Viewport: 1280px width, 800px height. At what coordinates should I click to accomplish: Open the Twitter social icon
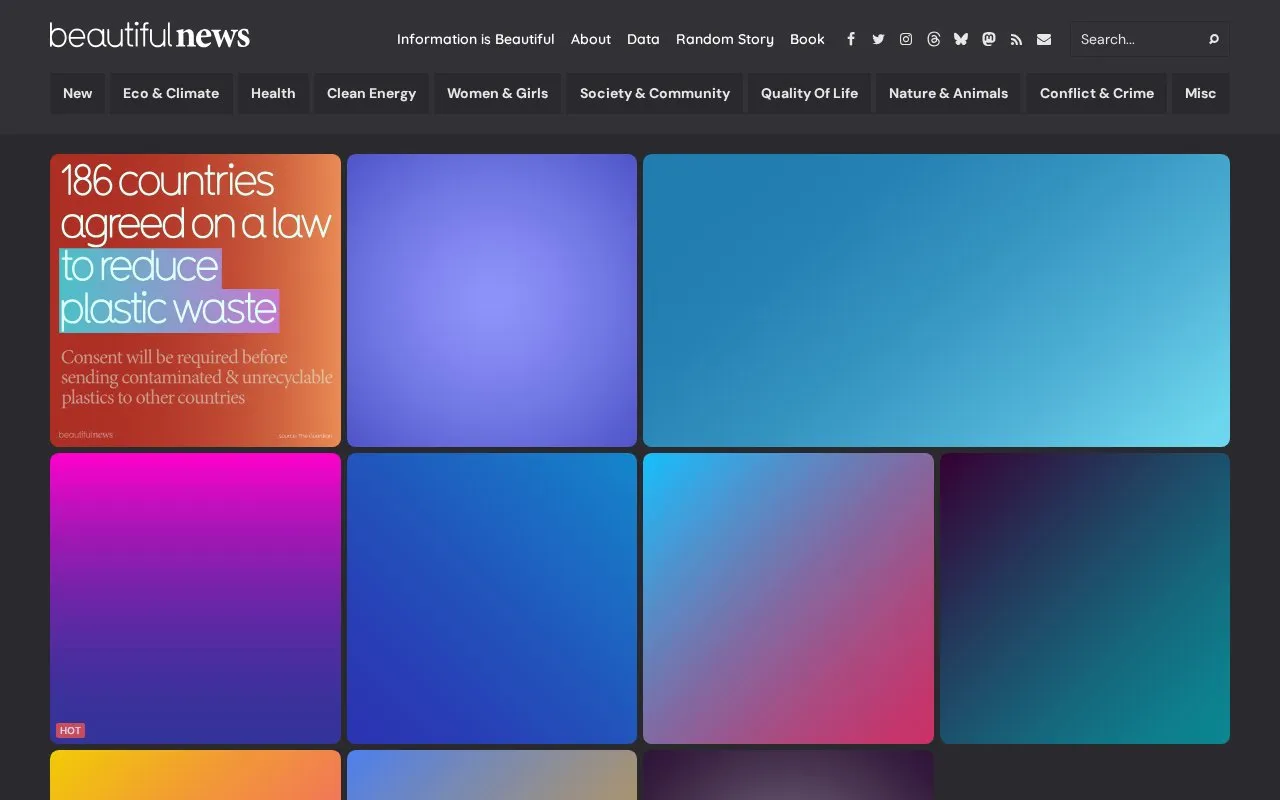[878, 39]
